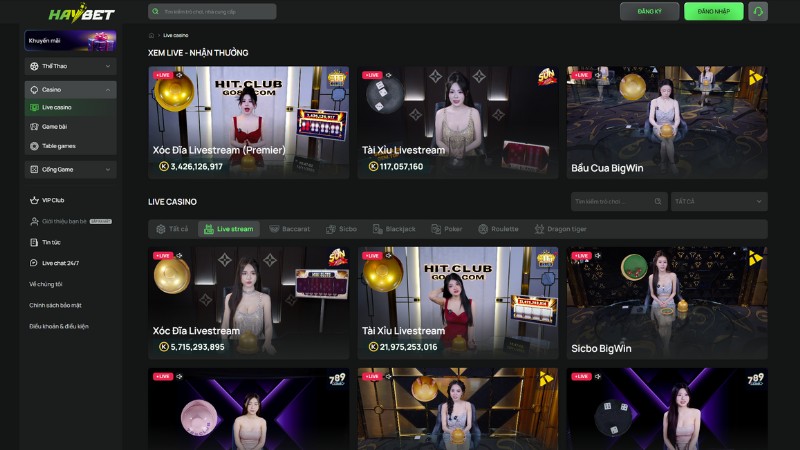Select the Live stream tab
Image resolution: width=800 pixels, height=450 pixels.
pos(229,229)
